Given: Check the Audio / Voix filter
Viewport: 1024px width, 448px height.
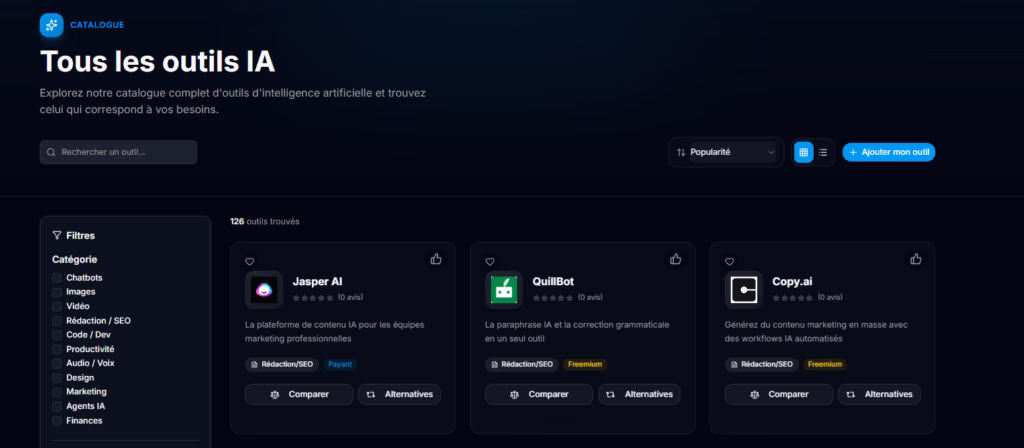Looking at the screenshot, I should pyautogui.click(x=57, y=363).
